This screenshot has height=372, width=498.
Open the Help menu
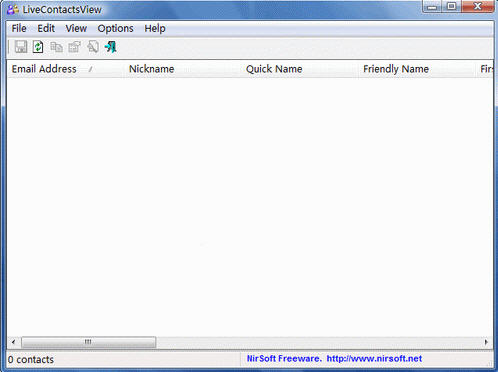155,29
